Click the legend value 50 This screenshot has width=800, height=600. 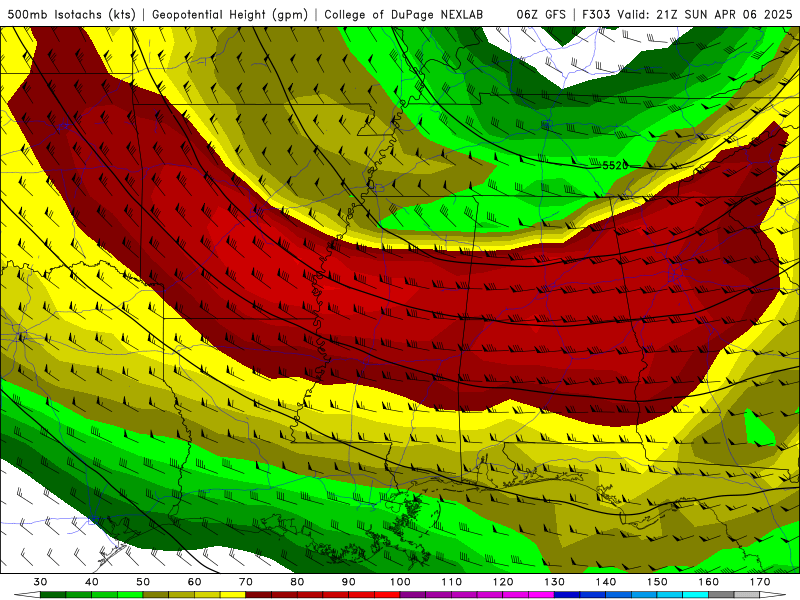[x=143, y=582]
